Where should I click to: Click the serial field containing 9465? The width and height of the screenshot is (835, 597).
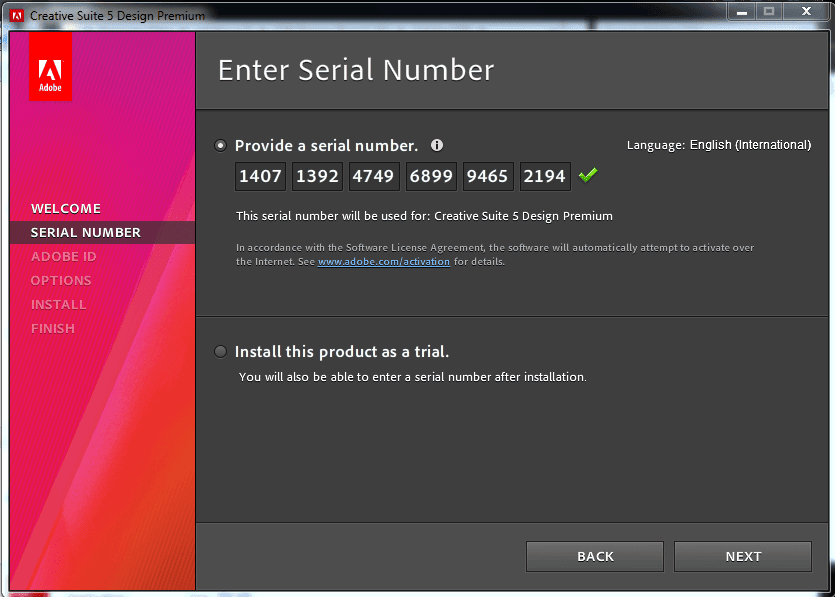[x=488, y=176]
